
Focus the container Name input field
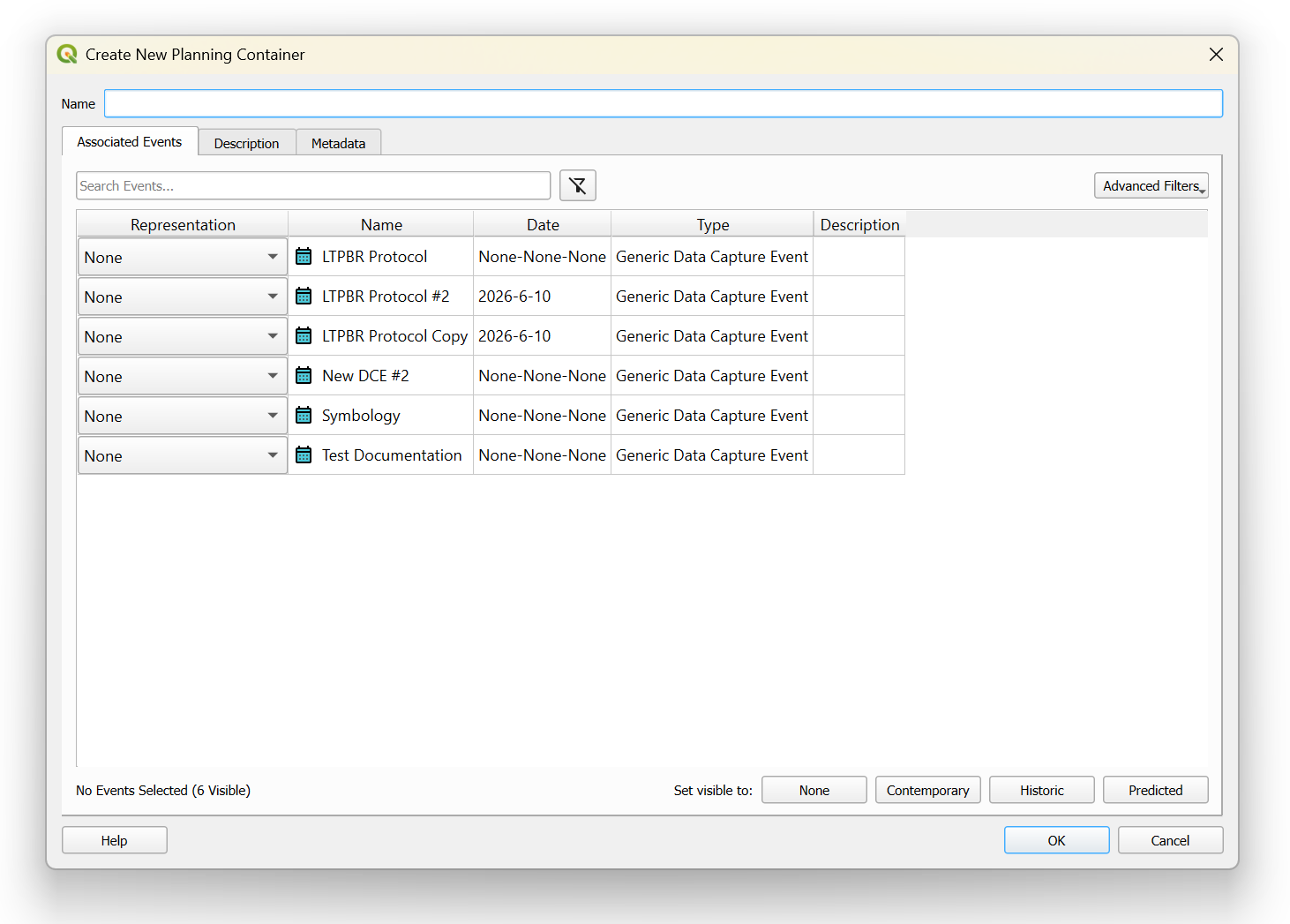(x=664, y=103)
